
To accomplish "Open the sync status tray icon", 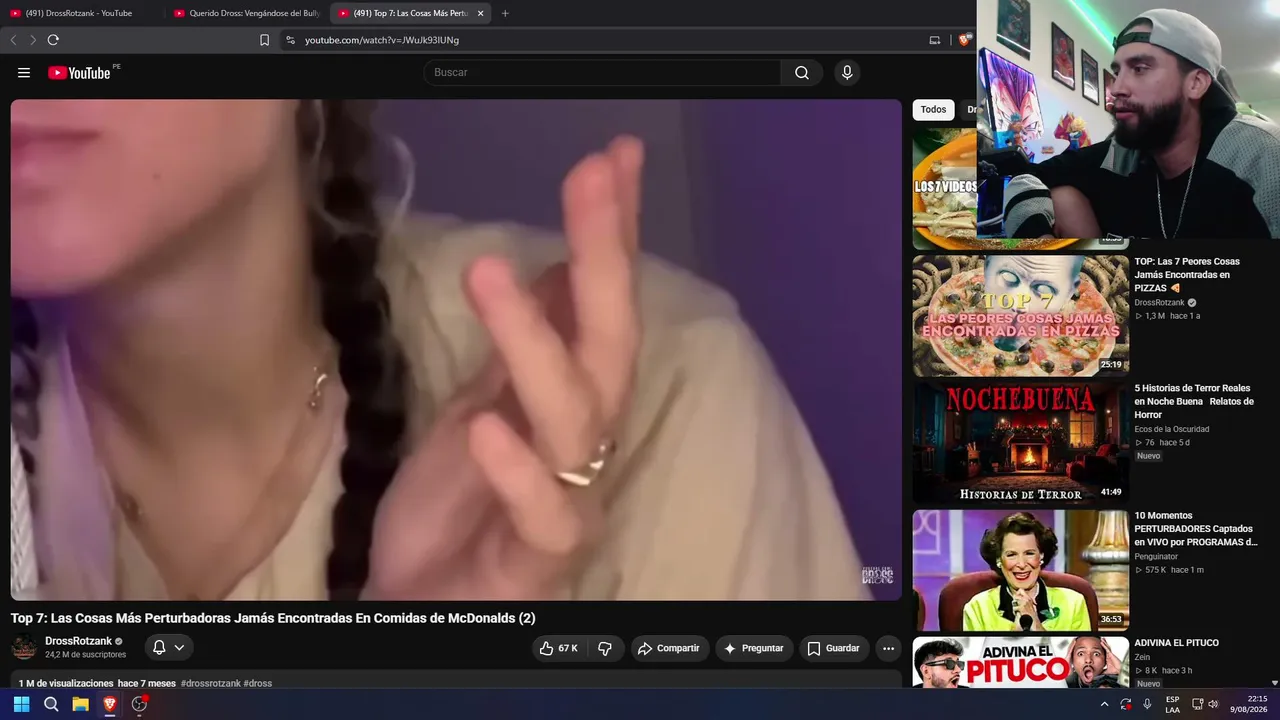I will pyautogui.click(x=1126, y=704).
